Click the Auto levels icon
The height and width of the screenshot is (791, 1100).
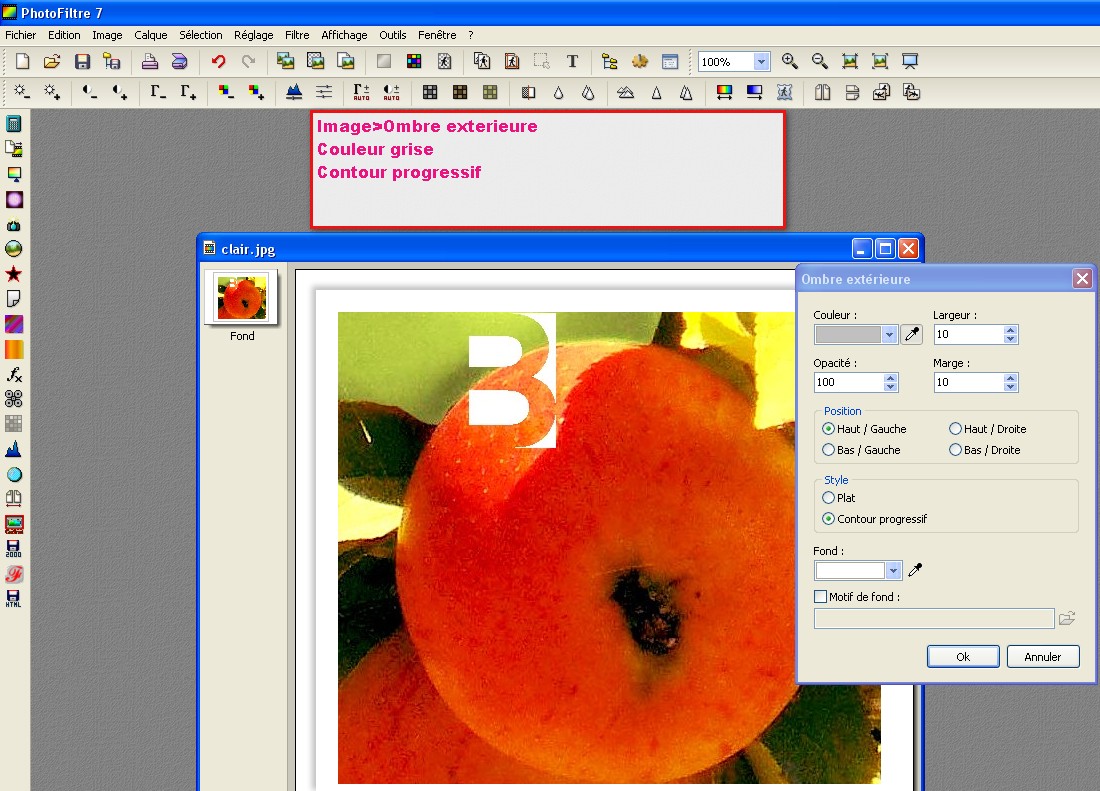[361, 92]
